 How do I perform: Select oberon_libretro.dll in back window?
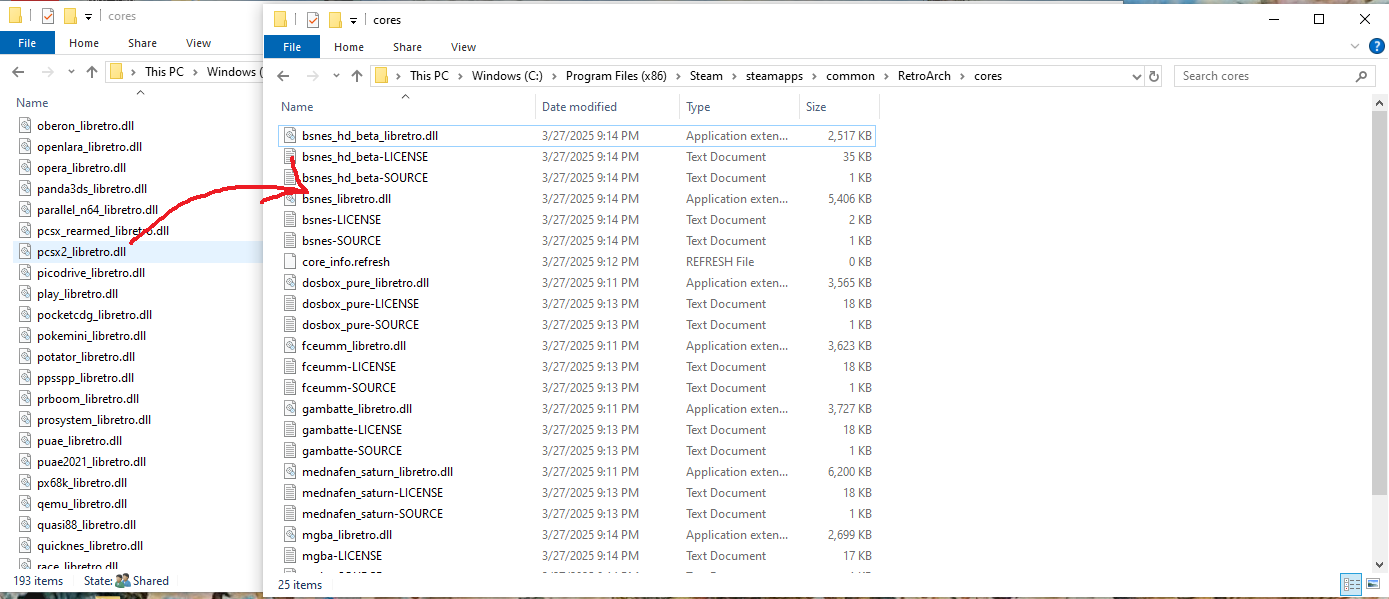pos(85,126)
